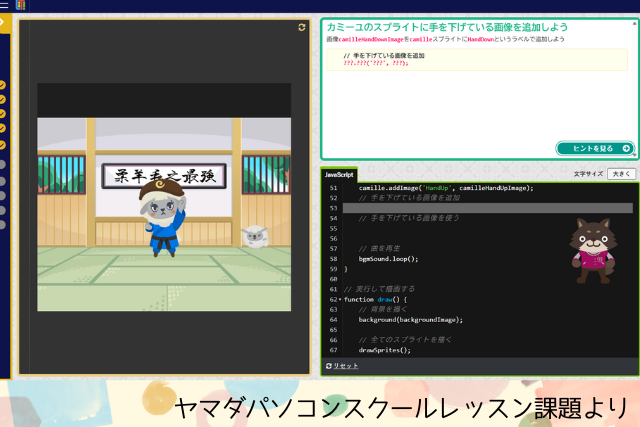This screenshot has width=640, height=427.
Task: Click the arrow icon on the hint button
Action: 626,148
